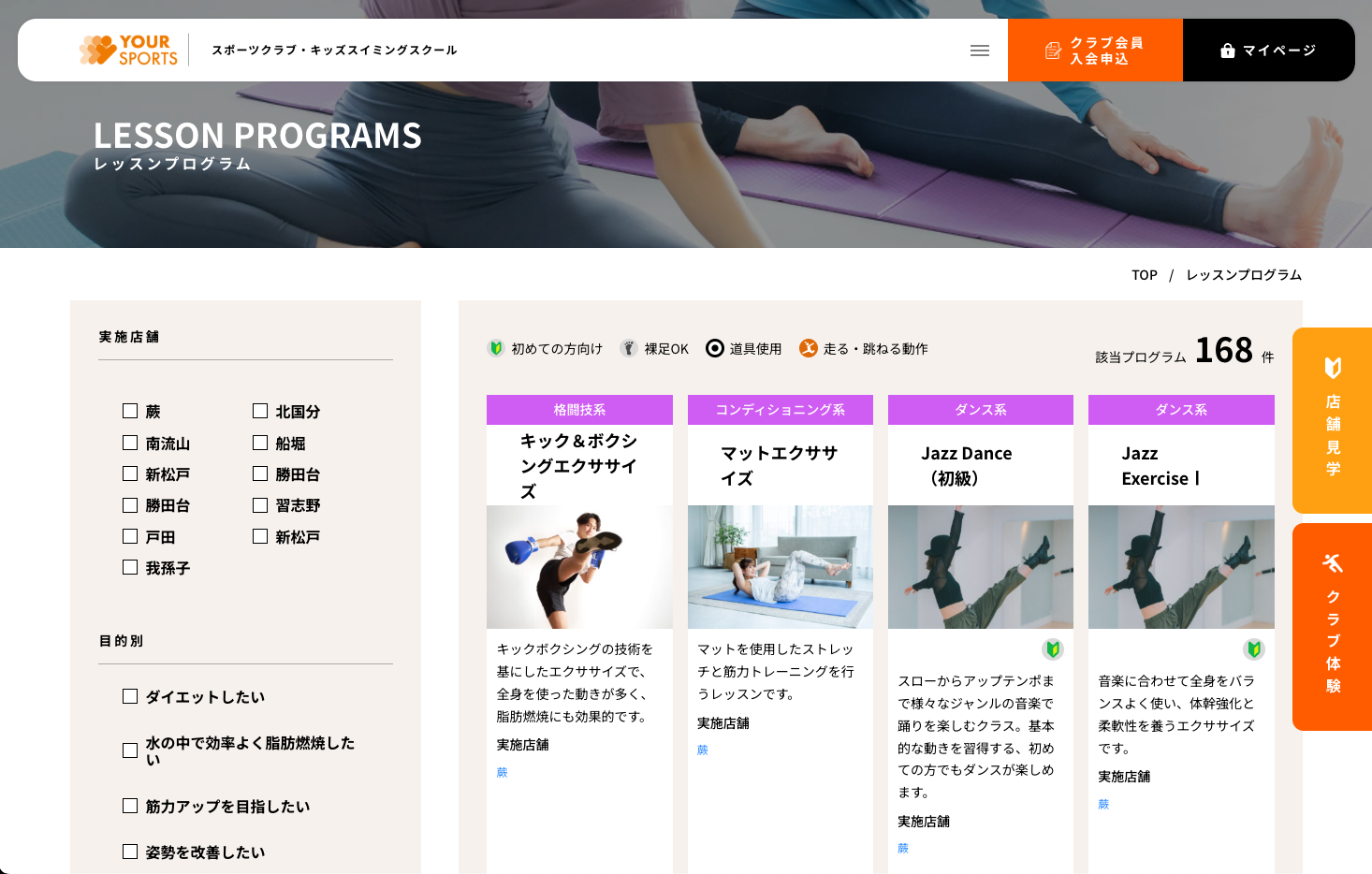Click the beginner badge on Jazz Exercise I card
Screen dimensions: 1372x874
pos(1254,648)
